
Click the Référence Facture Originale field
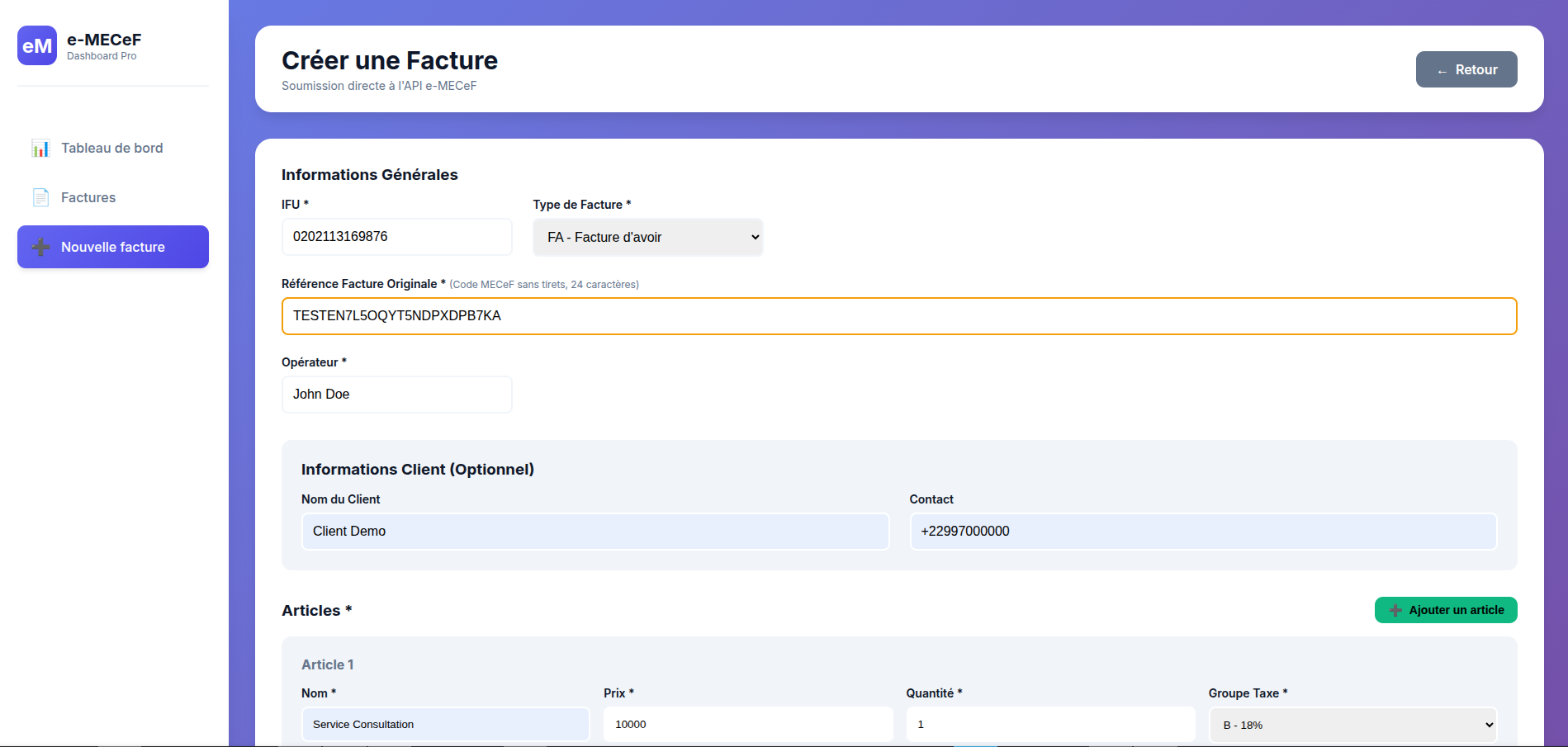[898, 316]
